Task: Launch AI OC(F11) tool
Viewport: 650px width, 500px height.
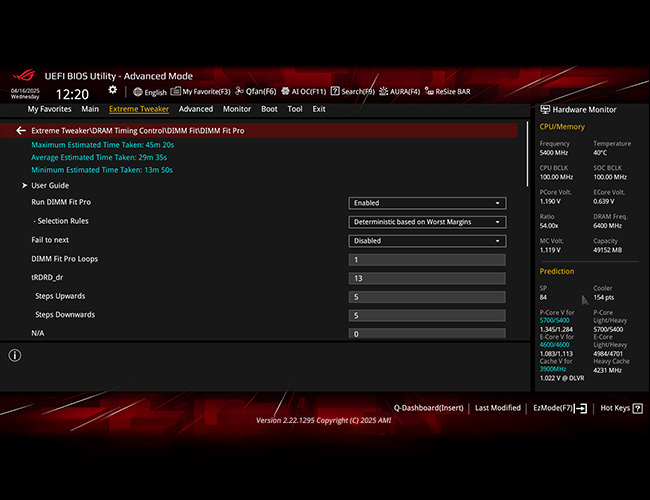Action: click(x=304, y=92)
